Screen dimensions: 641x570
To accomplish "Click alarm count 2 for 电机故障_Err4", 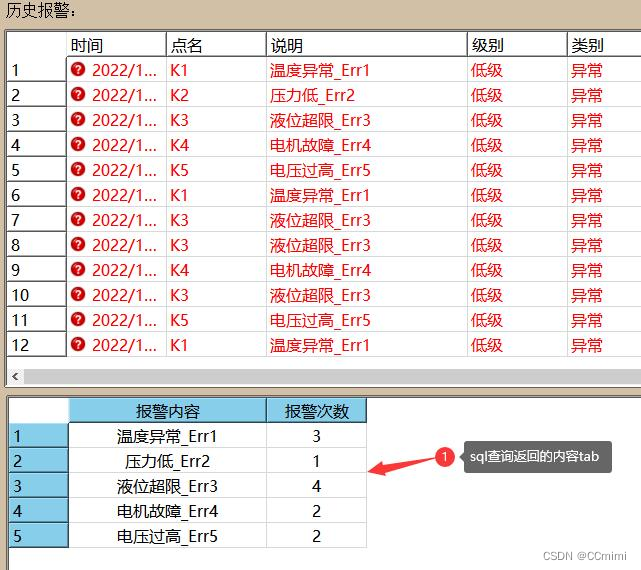I will point(316,511).
